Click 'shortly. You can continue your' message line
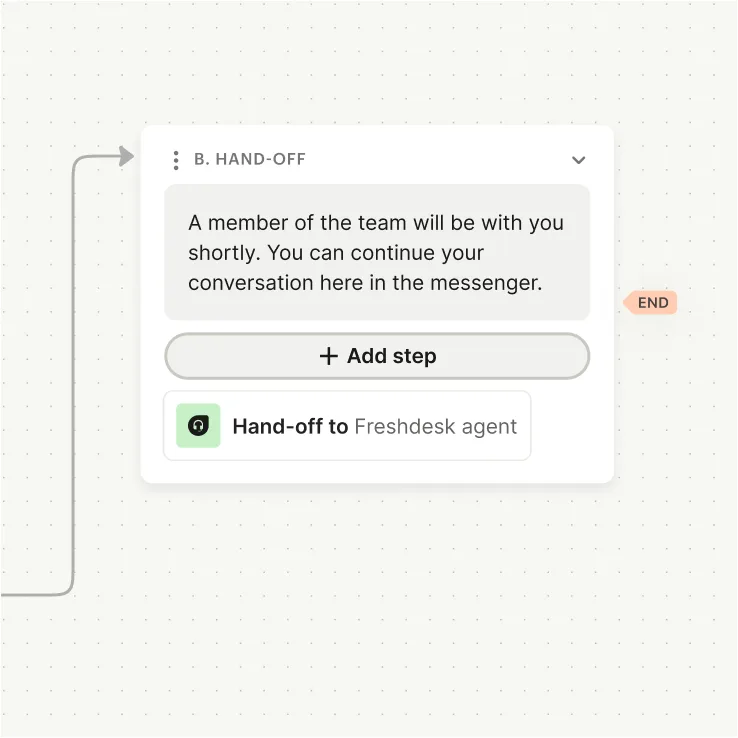The height and width of the screenshot is (738, 738). pos(336,253)
